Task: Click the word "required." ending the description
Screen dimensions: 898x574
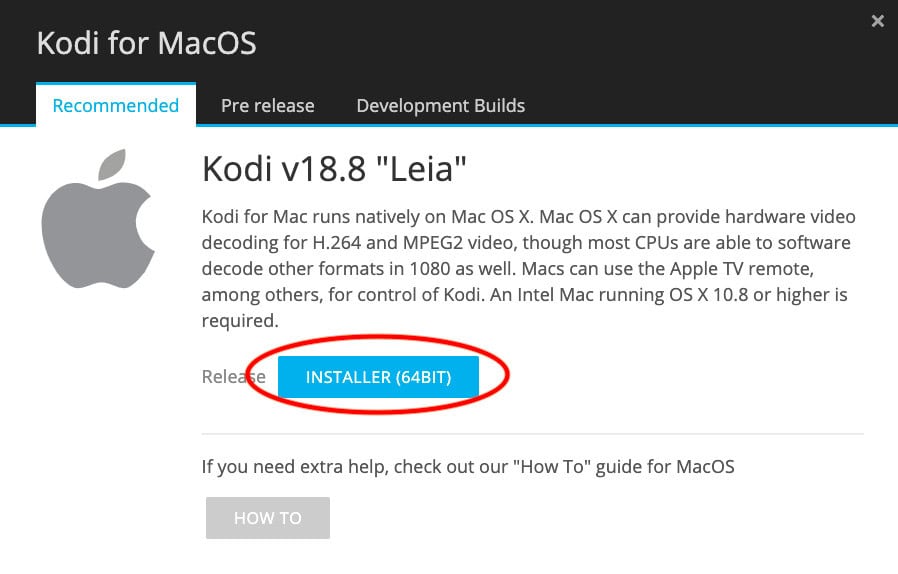Action: pos(240,321)
